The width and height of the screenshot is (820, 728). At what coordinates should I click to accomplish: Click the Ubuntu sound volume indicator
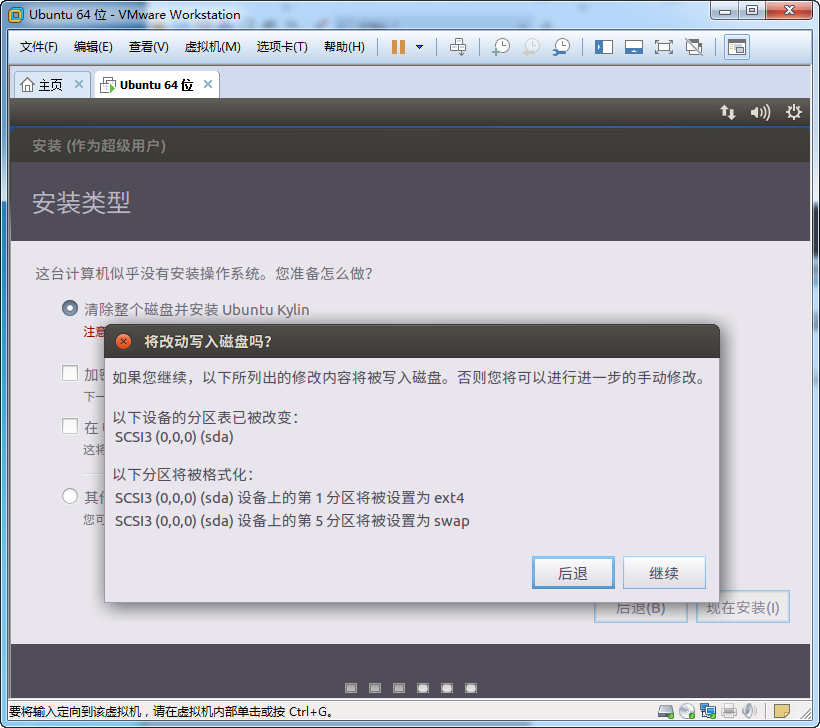click(760, 112)
